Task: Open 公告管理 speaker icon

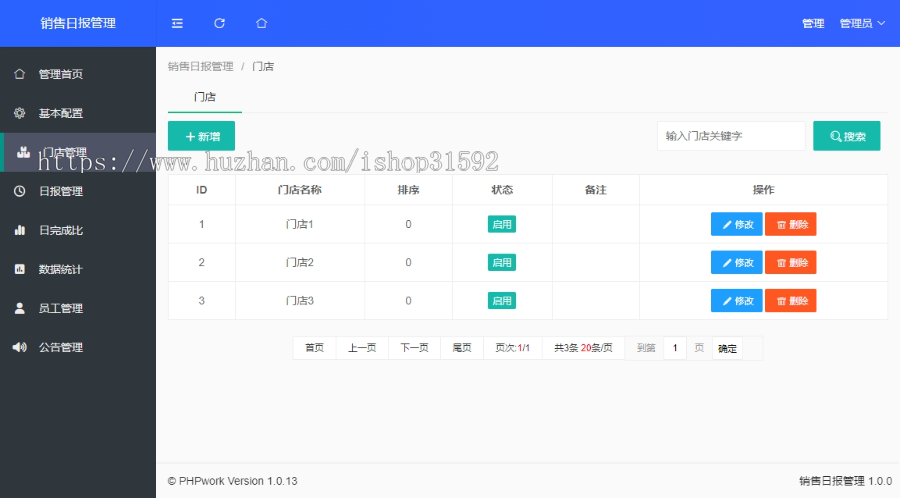Action: [20, 347]
